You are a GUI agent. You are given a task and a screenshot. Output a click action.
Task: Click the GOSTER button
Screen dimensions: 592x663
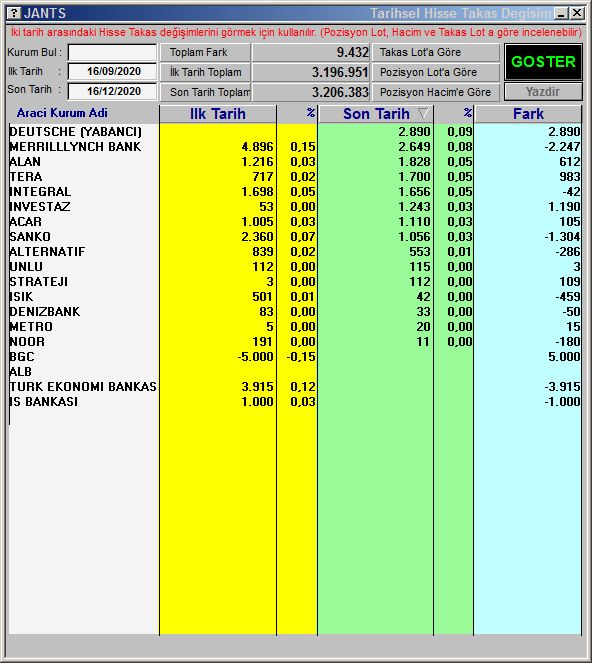coord(543,62)
